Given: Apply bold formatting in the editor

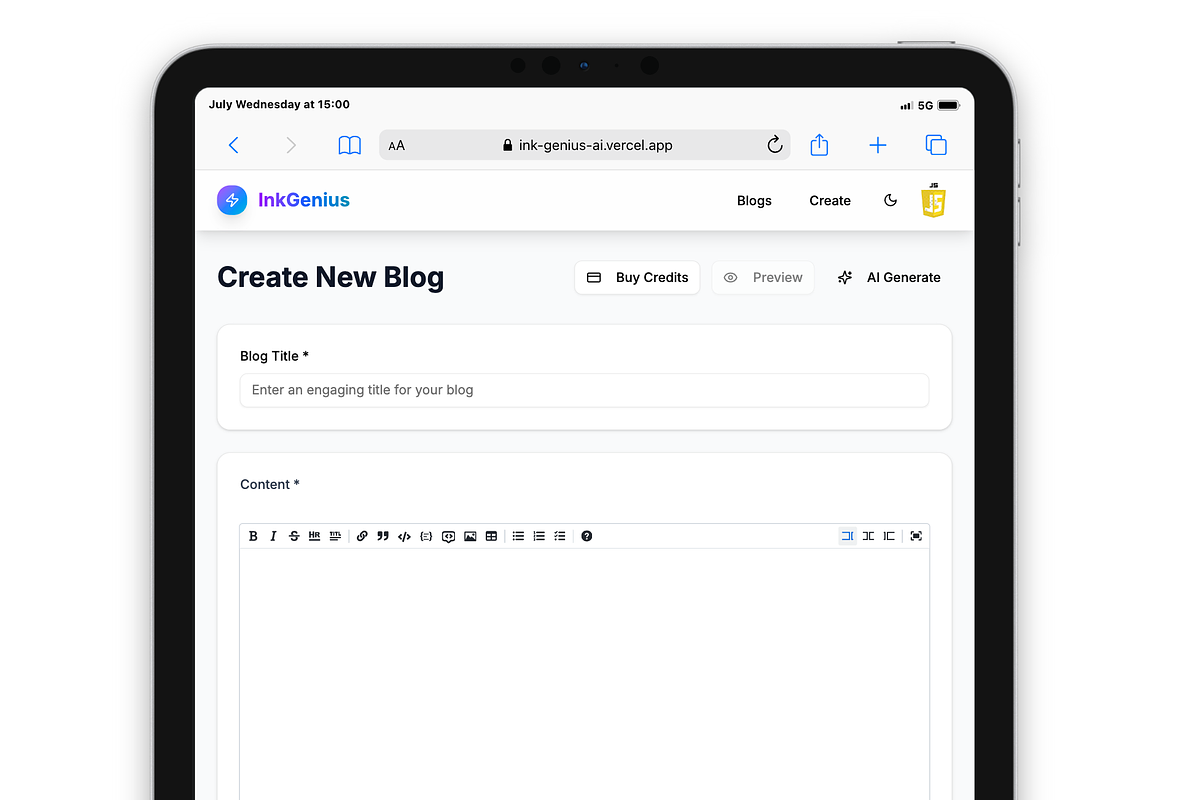Looking at the screenshot, I should (253, 536).
